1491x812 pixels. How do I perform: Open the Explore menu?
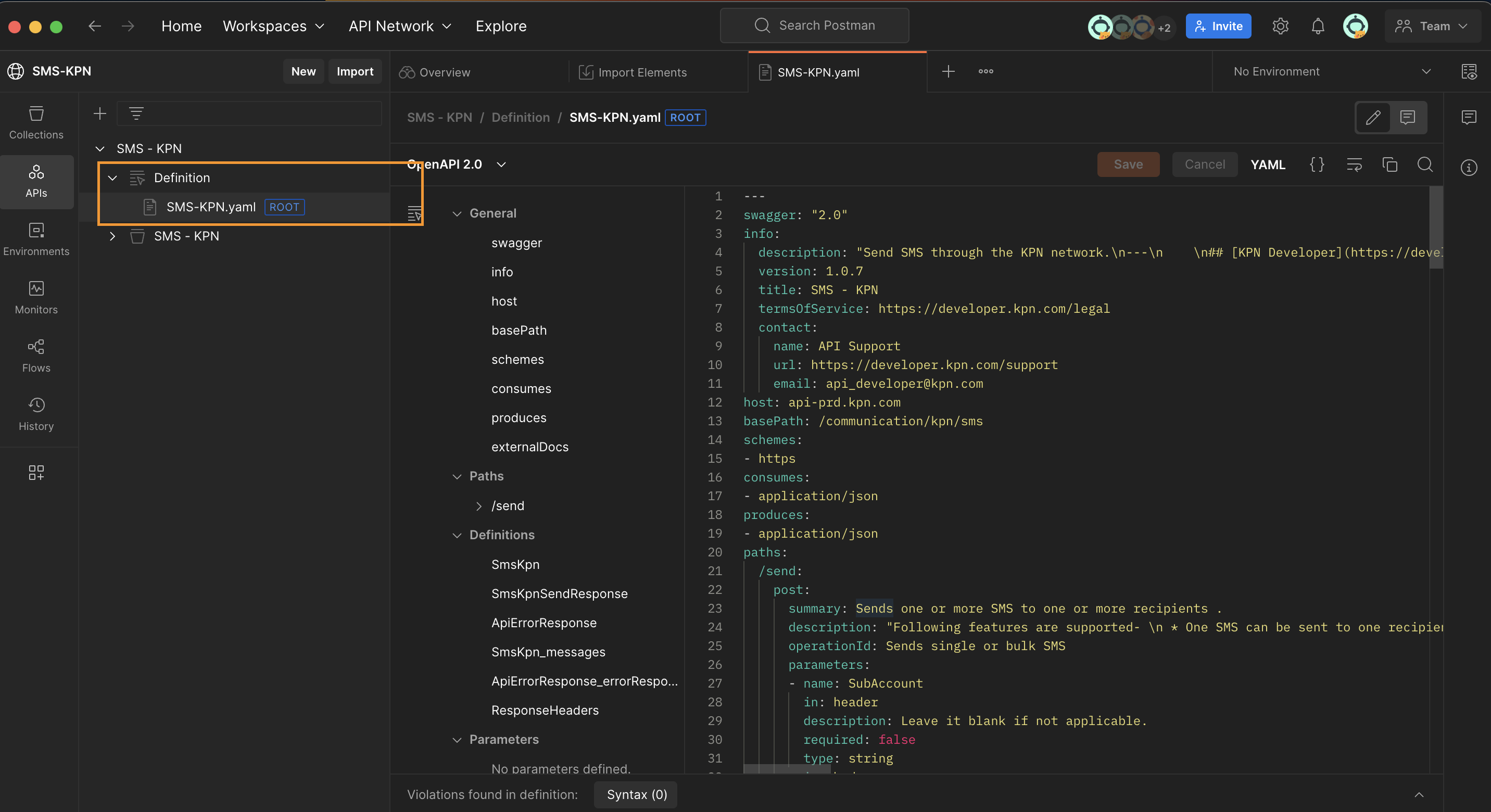coord(501,26)
